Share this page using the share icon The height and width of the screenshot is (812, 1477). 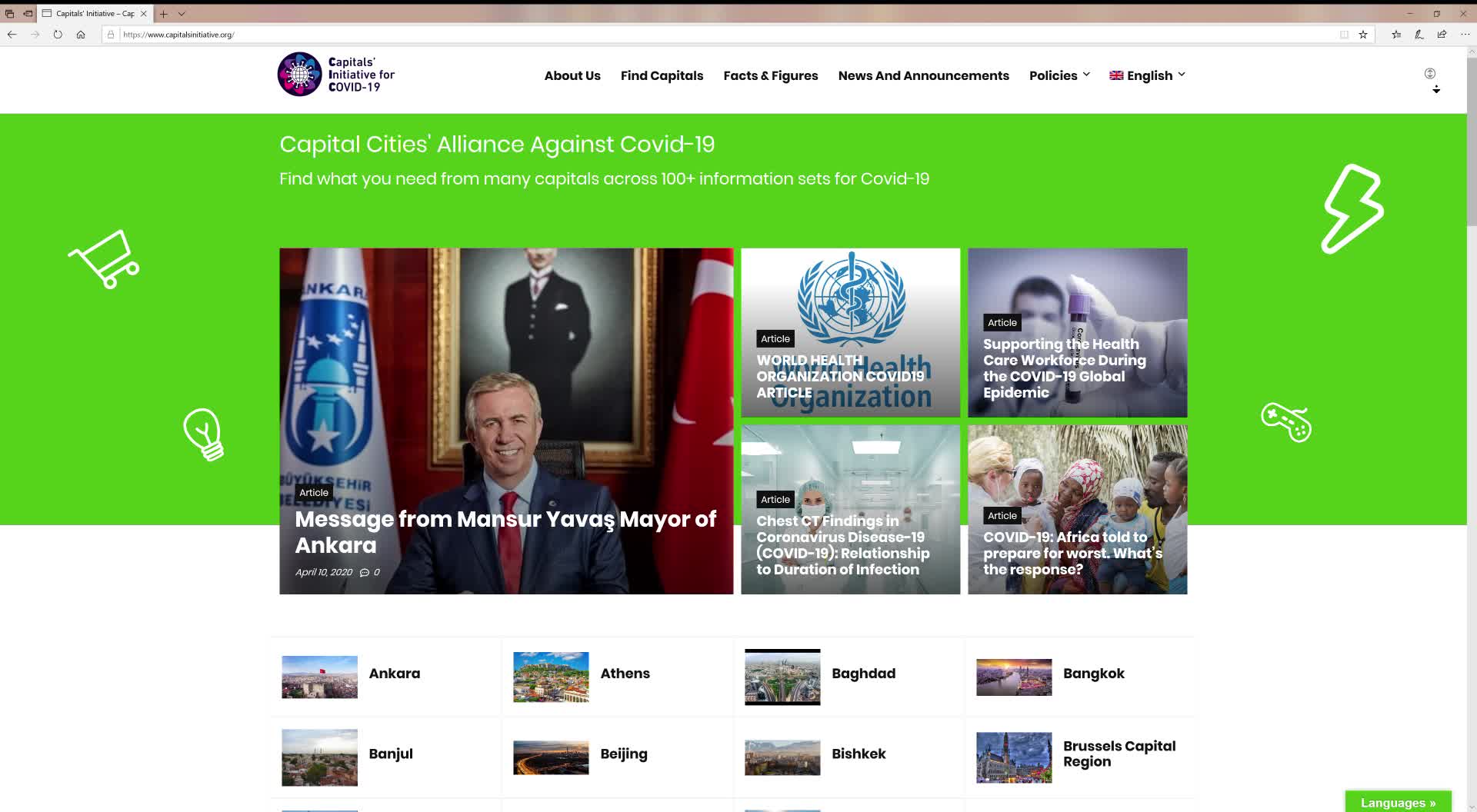1442,35
